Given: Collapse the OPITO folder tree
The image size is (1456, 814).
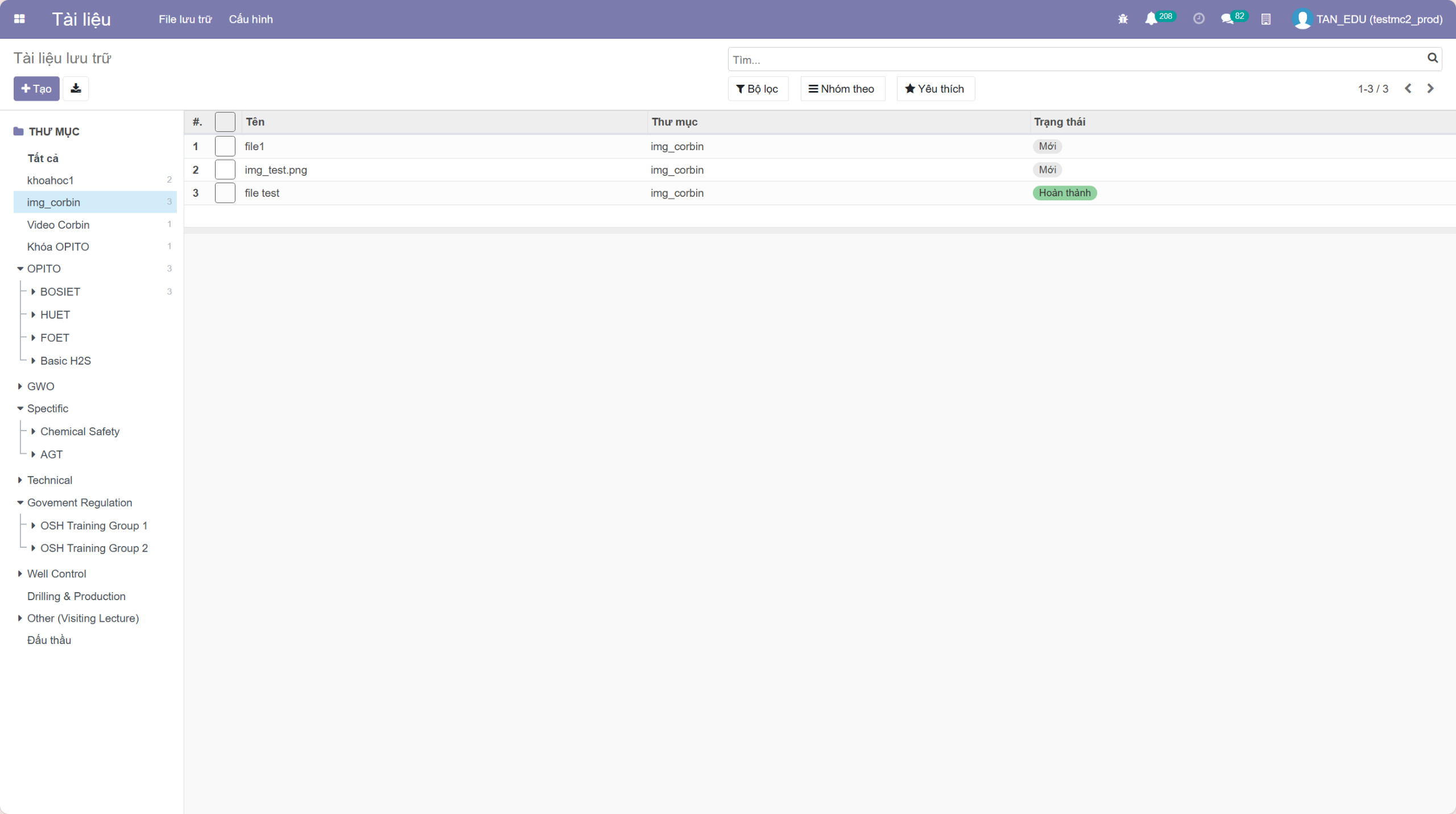Looking at the screenshot, I should (x=20, y=268).
